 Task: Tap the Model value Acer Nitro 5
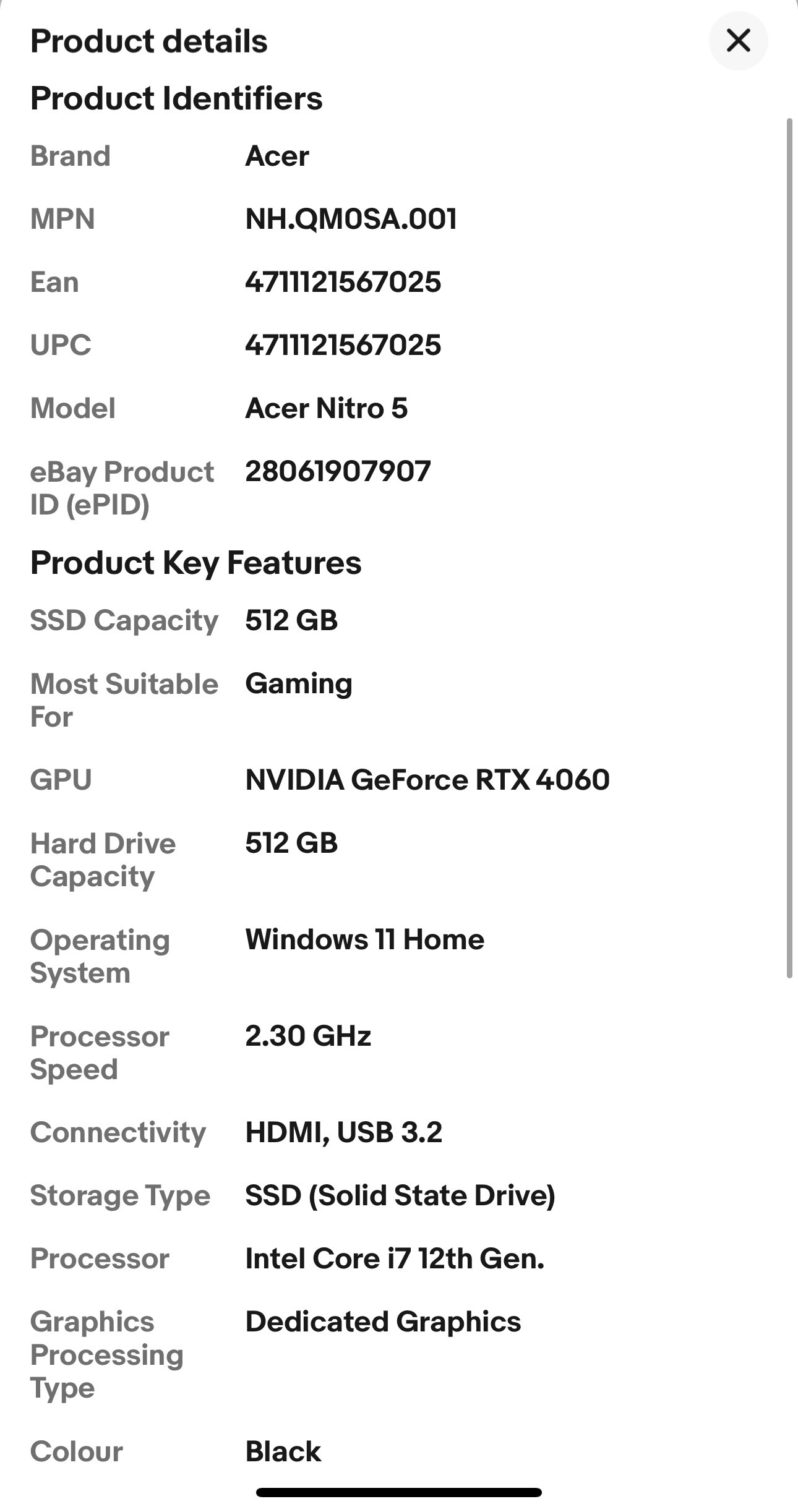pos(327,408)
